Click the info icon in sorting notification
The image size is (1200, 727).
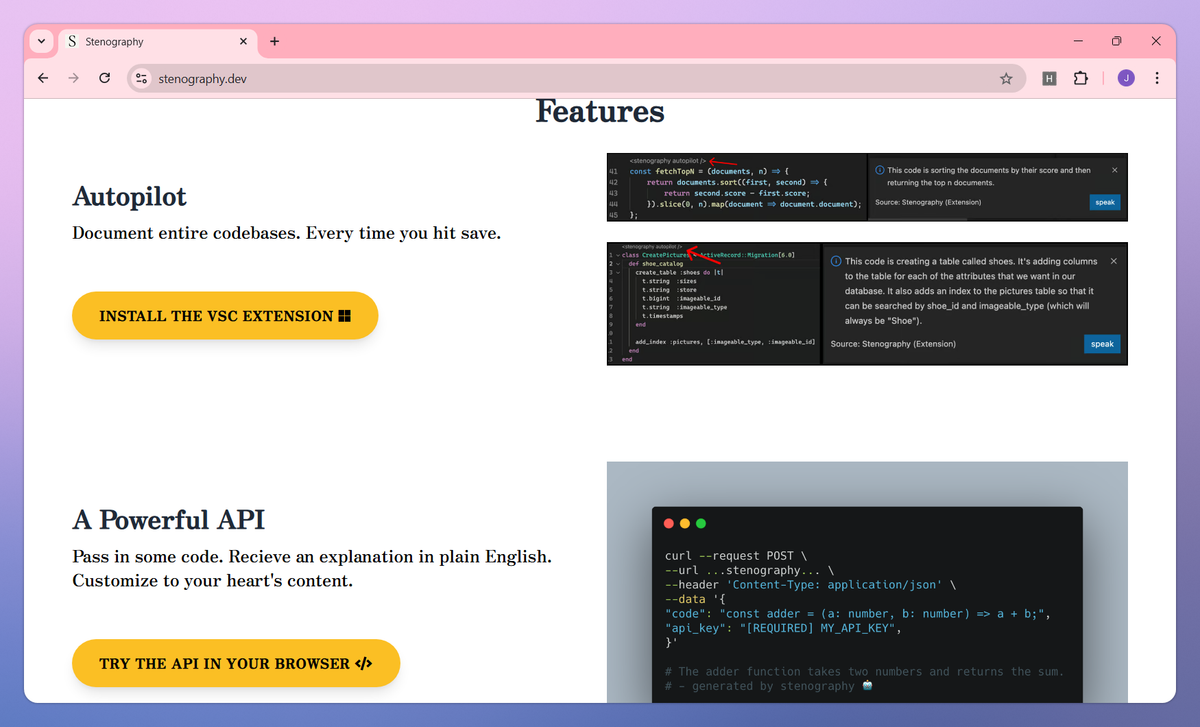(x=879, y=170)
